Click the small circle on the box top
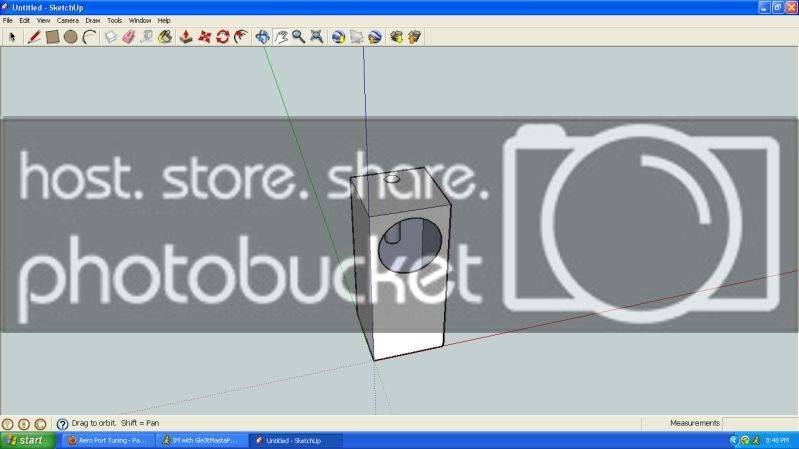This screenshot has width=799, height=449. click(x=391, y=178)
